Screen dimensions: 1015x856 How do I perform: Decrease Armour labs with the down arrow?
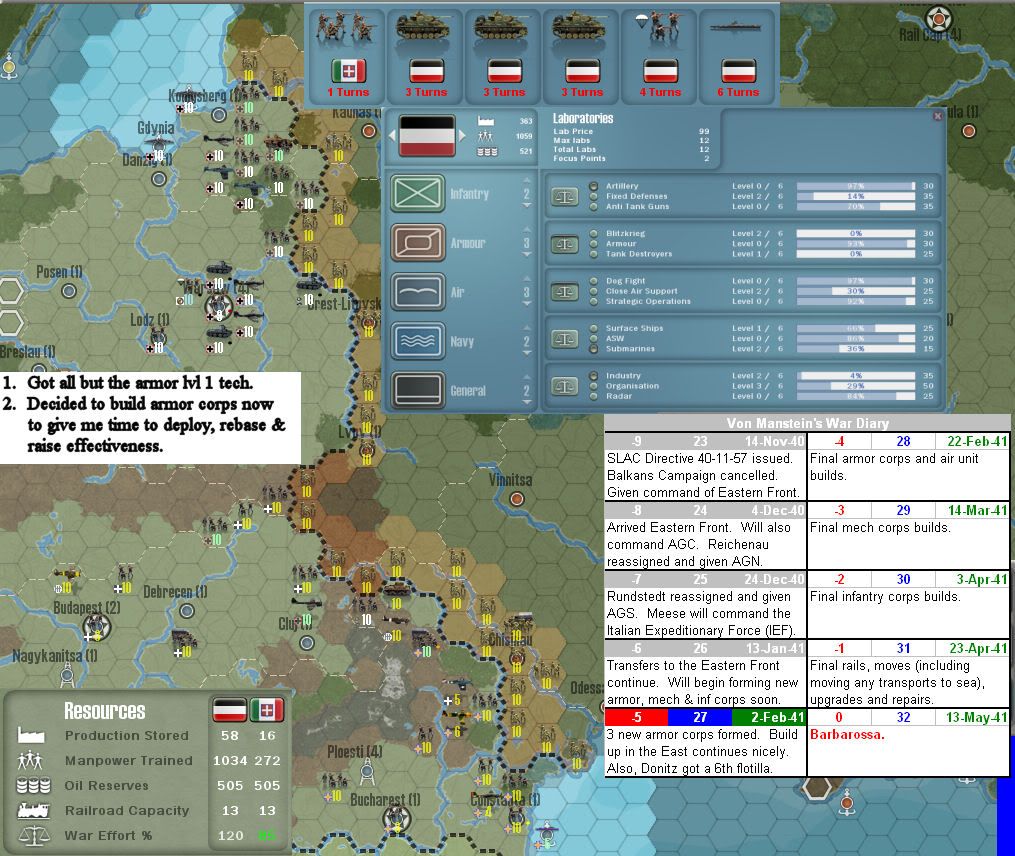[x=527, y=255]
